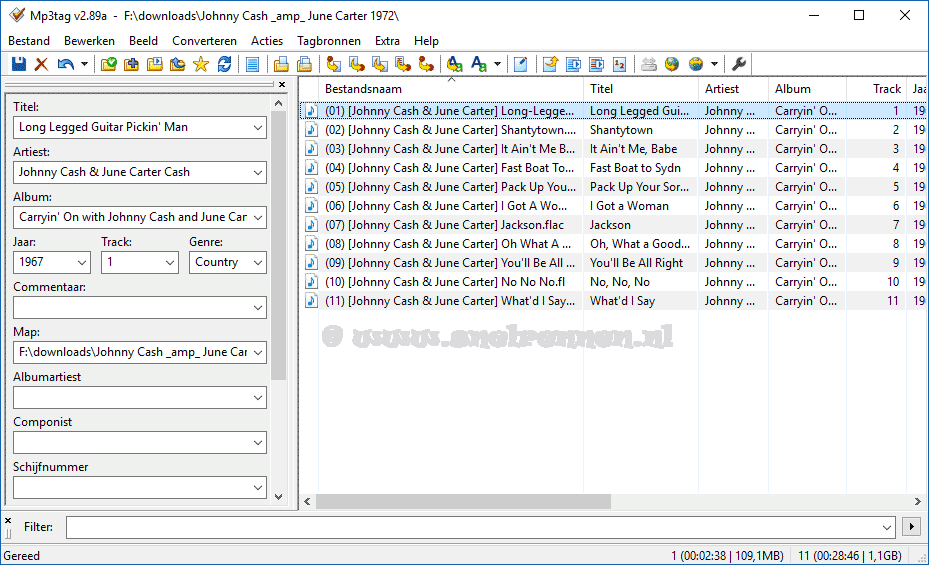Sort by the Bestandsnaam column header

click(451, 89)
